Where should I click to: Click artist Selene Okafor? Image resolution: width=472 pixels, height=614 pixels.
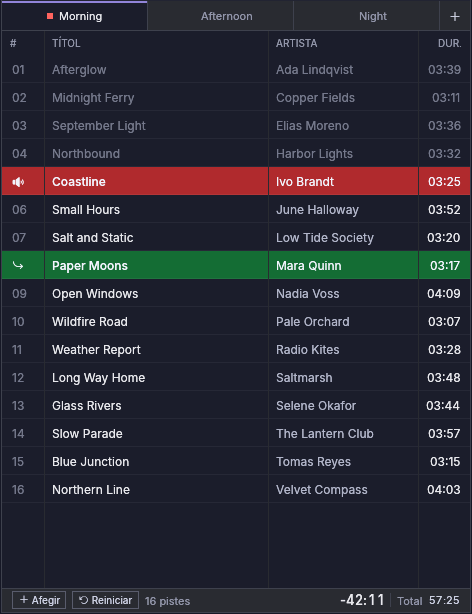pyautogui.click(x=316, y=405)
